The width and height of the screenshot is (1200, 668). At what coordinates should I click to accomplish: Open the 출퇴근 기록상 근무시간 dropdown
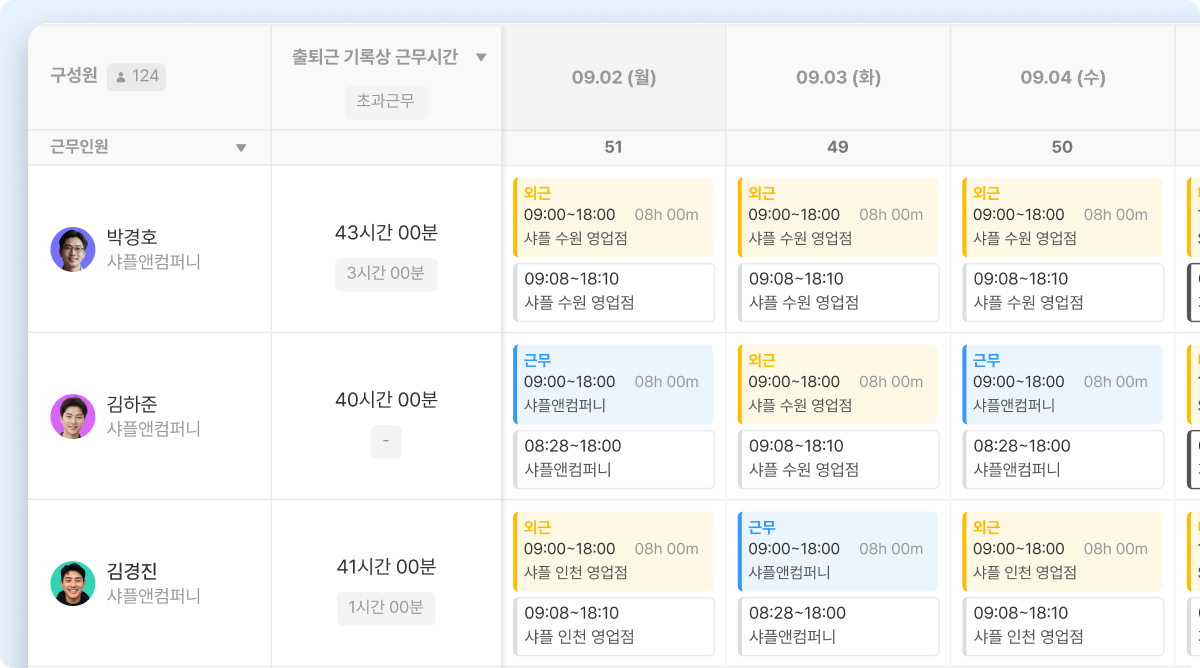(481, 58)
